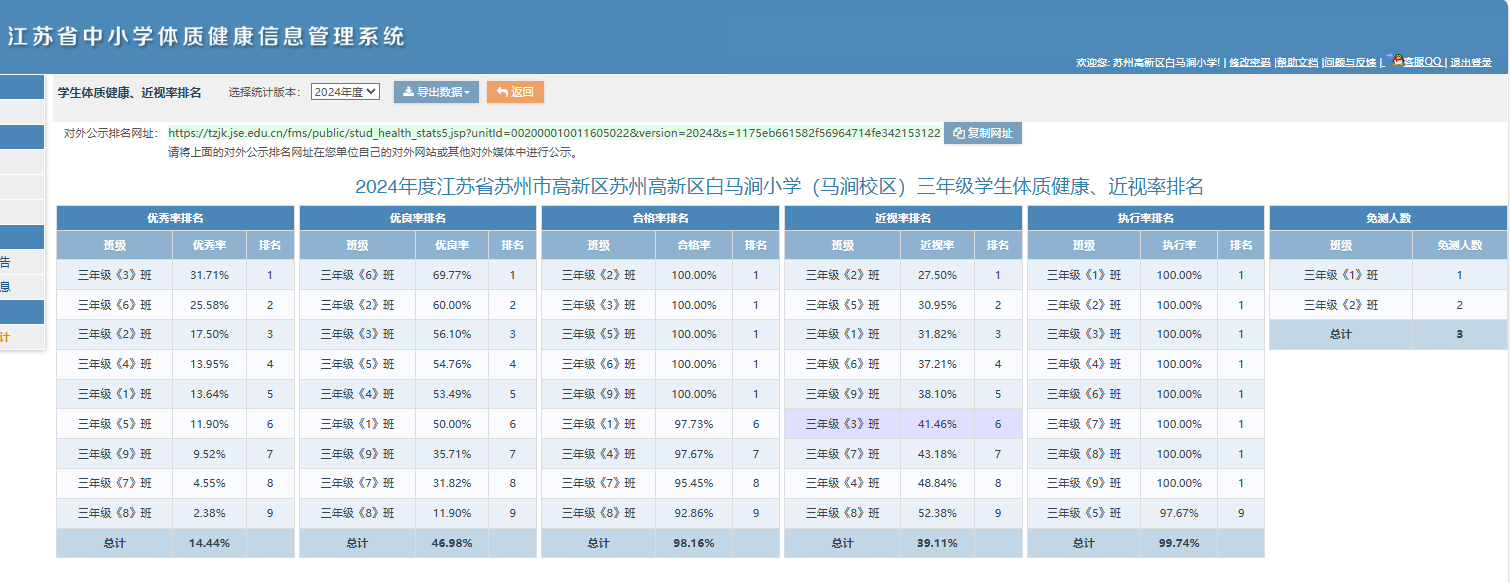Screen dimensions: 1510x583
Task: Click the 46.98% total good rate
Action: [x=452, y=543]
